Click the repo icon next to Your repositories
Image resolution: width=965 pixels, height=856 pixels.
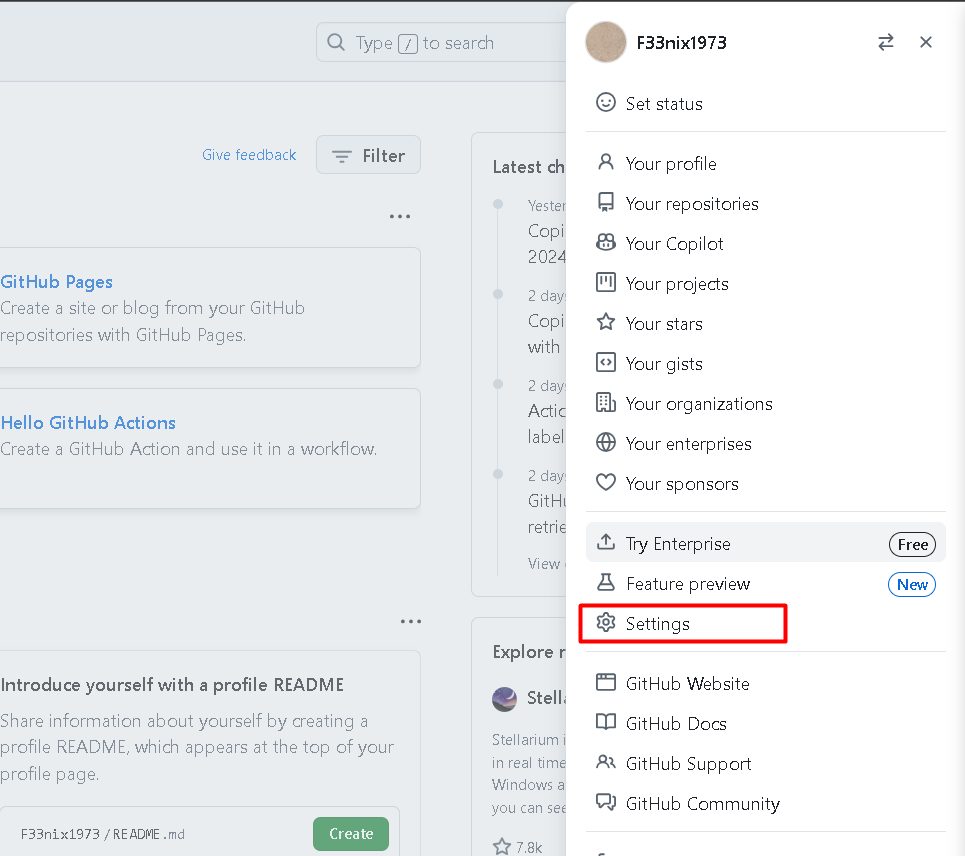606,202
